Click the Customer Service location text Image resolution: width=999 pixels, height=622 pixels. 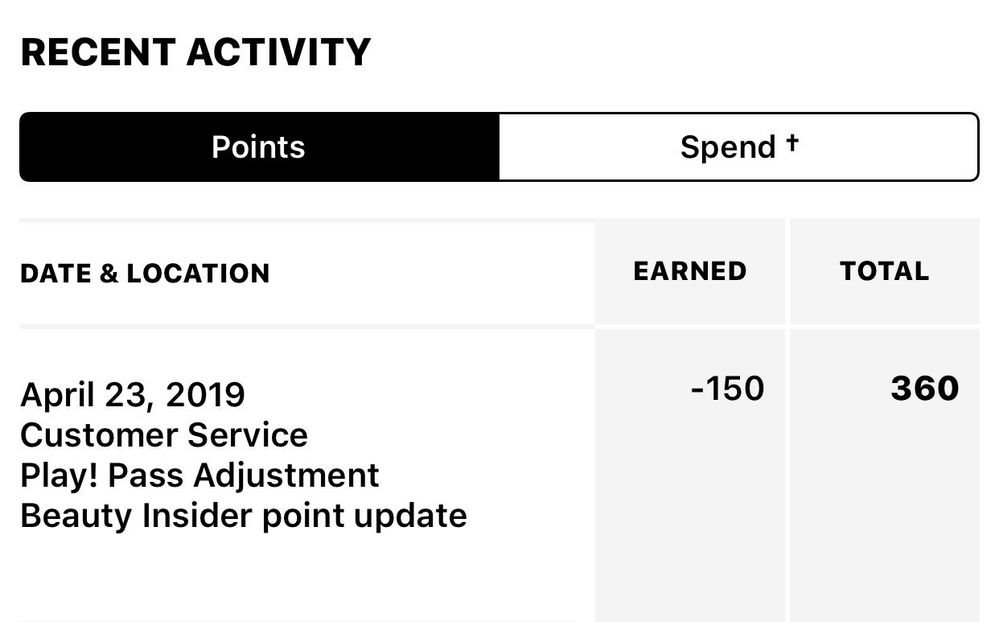[164, 435]
